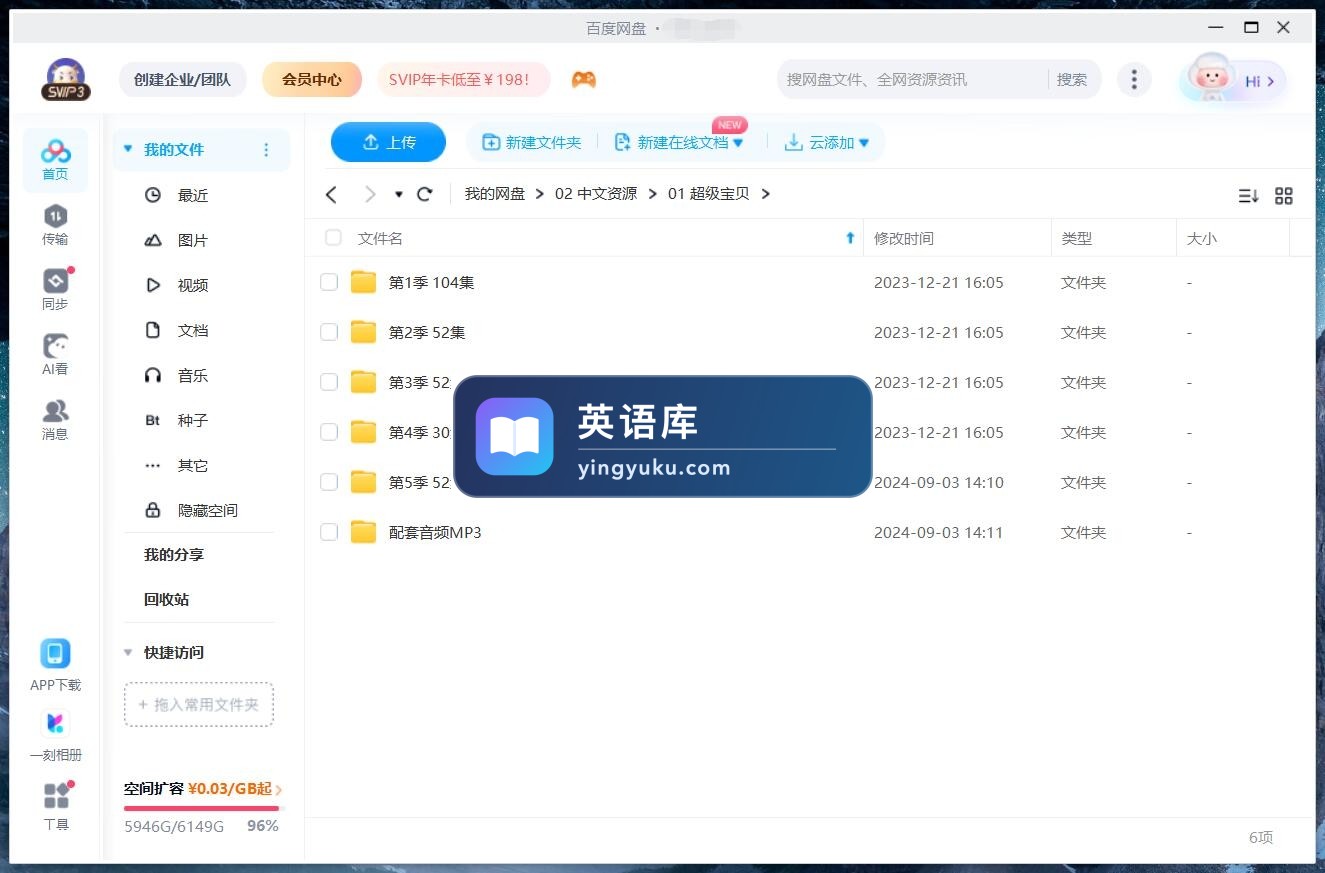The width and height of the screenshot is (1325, 873).
Task: Click 空间扩容 ¥0.03/GB起 link
Action: [x=203, y=789]
